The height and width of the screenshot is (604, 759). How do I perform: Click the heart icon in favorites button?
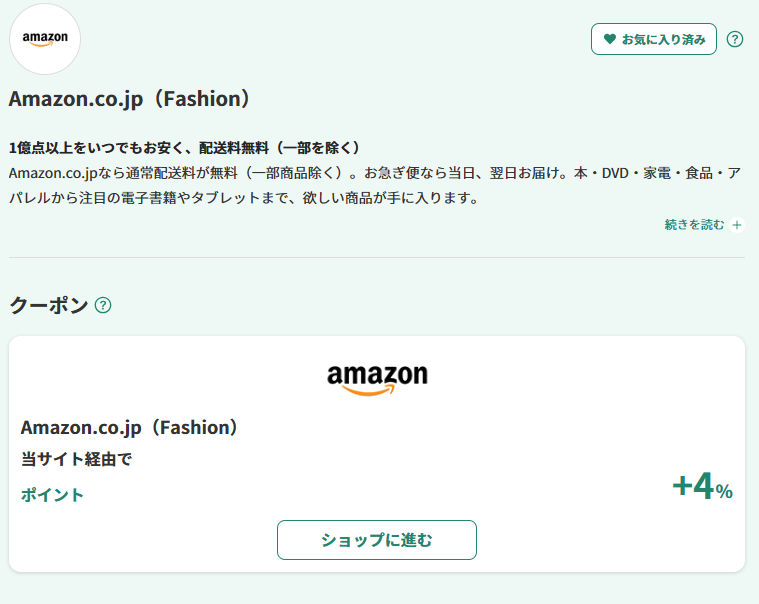click(609, 40)
